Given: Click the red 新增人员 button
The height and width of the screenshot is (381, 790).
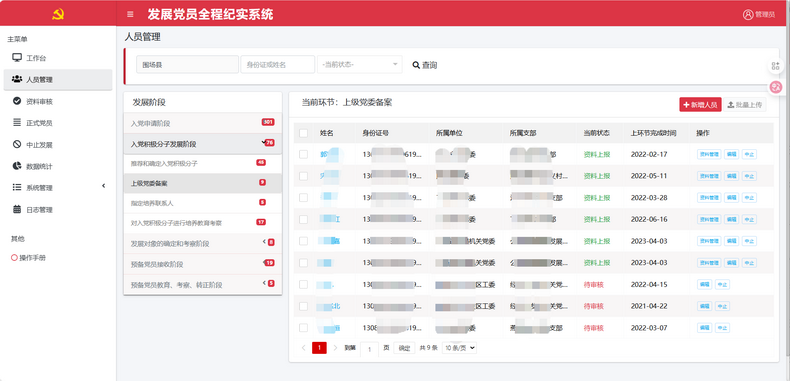Looking at the screenshot, I should point(700,105).
